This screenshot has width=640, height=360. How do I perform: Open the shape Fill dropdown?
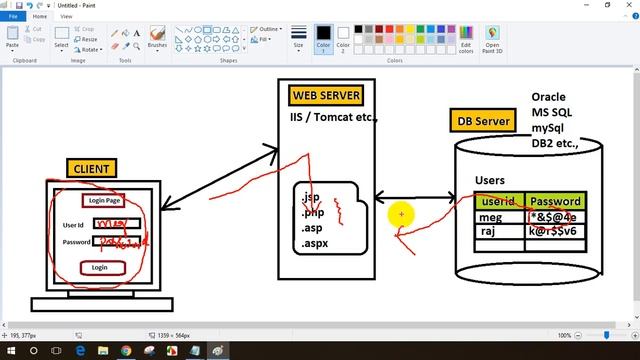(x=261, y=40)
